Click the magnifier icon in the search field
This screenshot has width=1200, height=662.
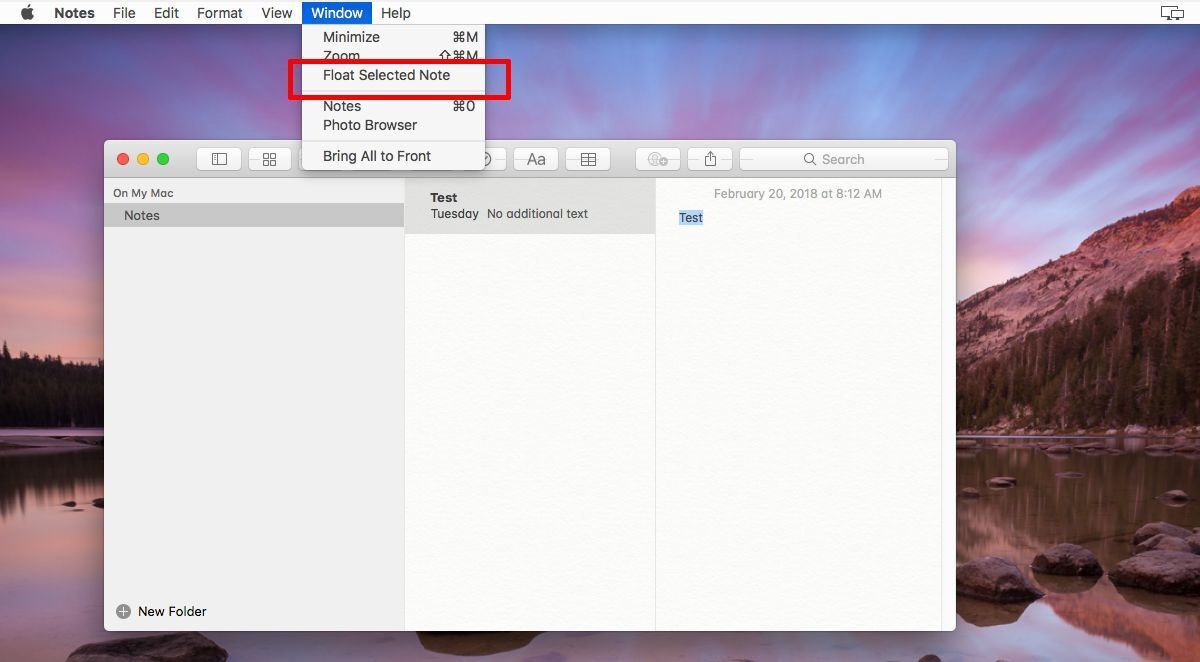810,159
